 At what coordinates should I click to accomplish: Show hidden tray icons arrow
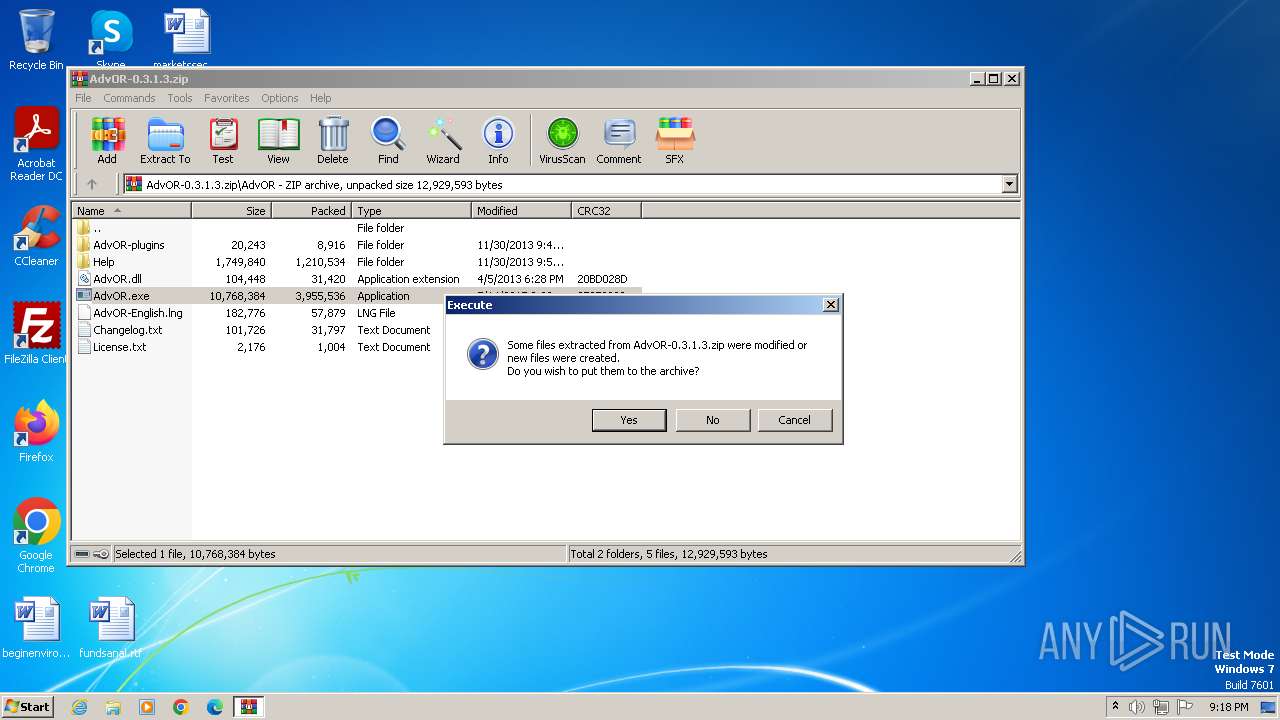[1116, 706]
